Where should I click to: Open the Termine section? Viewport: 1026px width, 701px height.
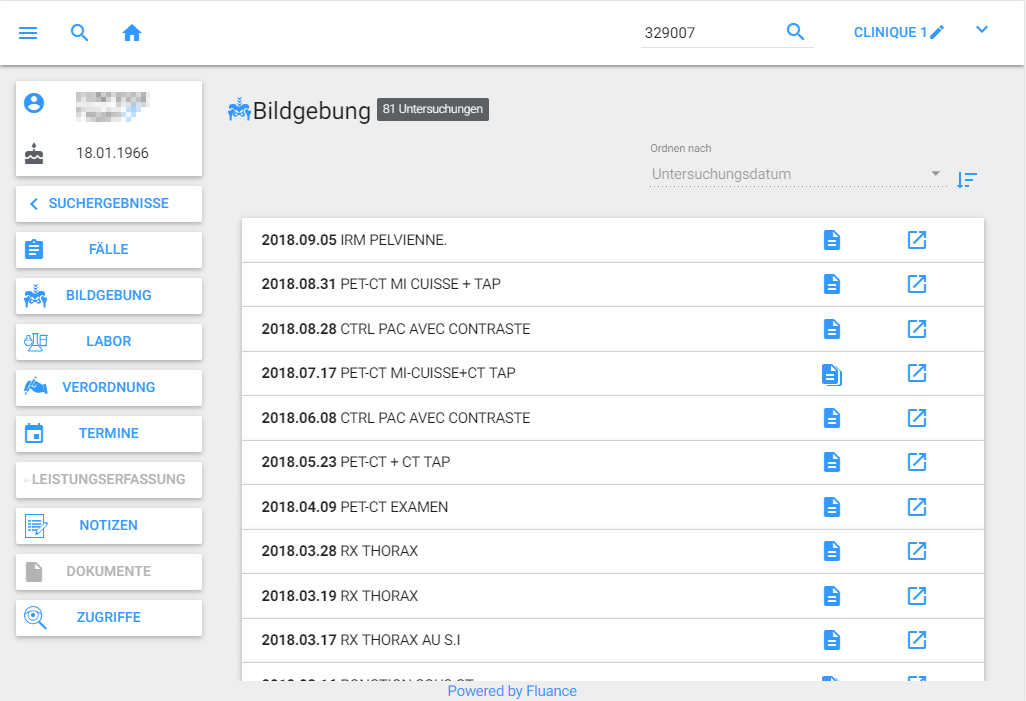109,433
